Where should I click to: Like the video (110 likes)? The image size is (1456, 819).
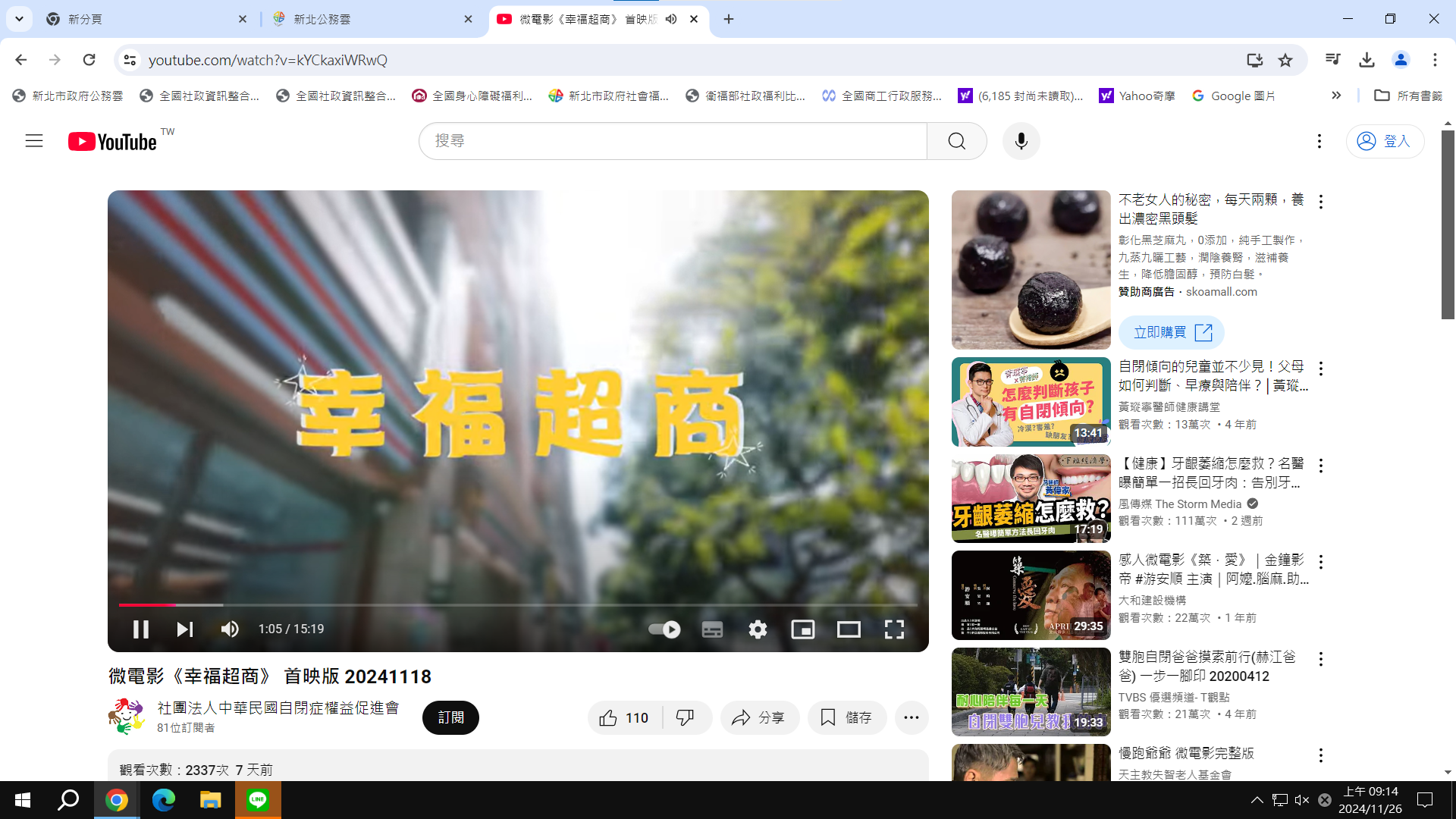pyautogui.click(x=625, y=717)
